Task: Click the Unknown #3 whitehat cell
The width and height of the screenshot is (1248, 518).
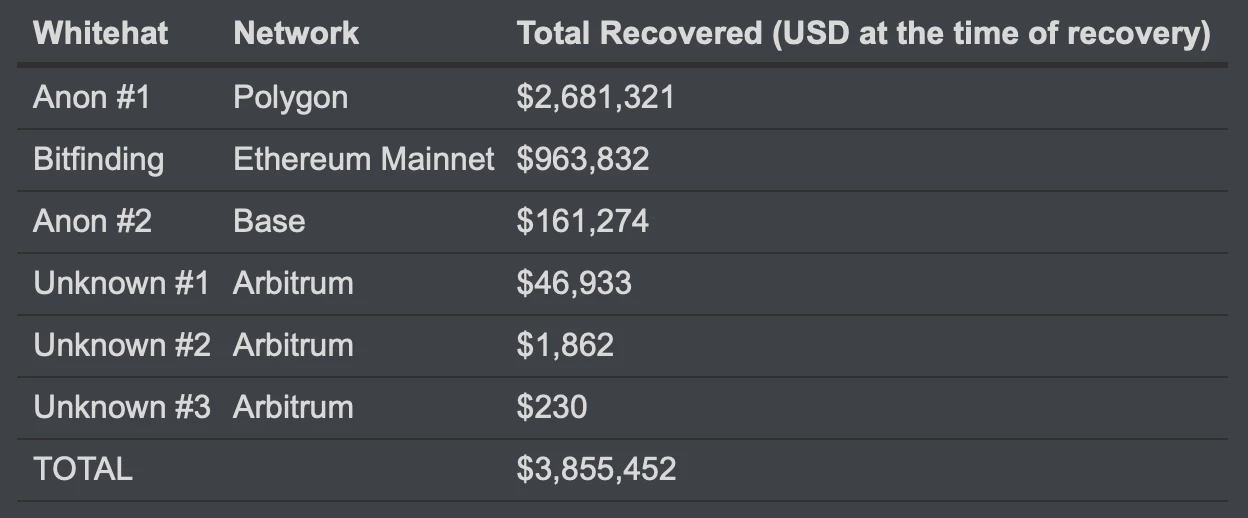Action: [122, 407]
